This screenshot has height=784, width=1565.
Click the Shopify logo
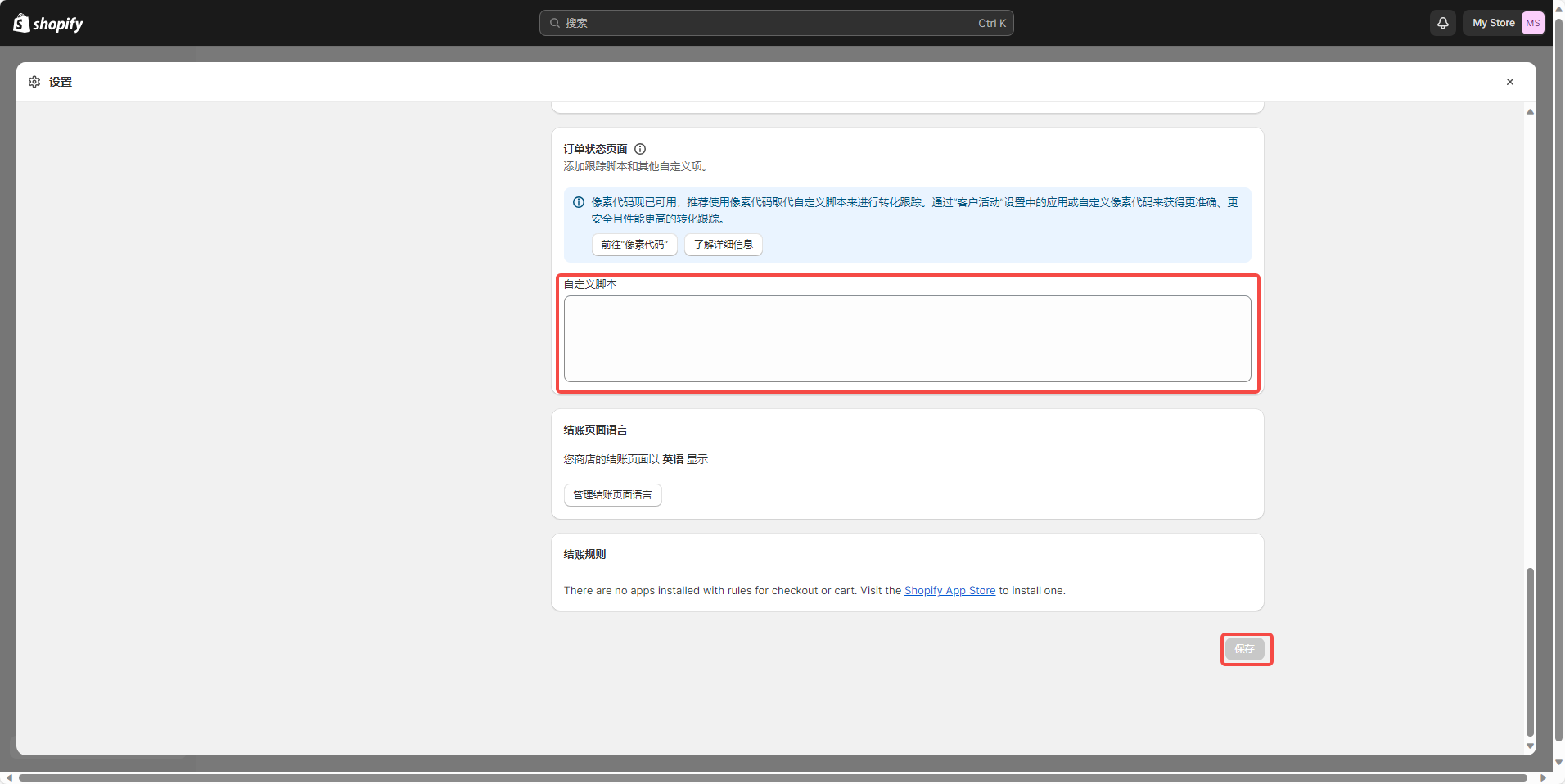pyautogui.click(x=48, y=23)
